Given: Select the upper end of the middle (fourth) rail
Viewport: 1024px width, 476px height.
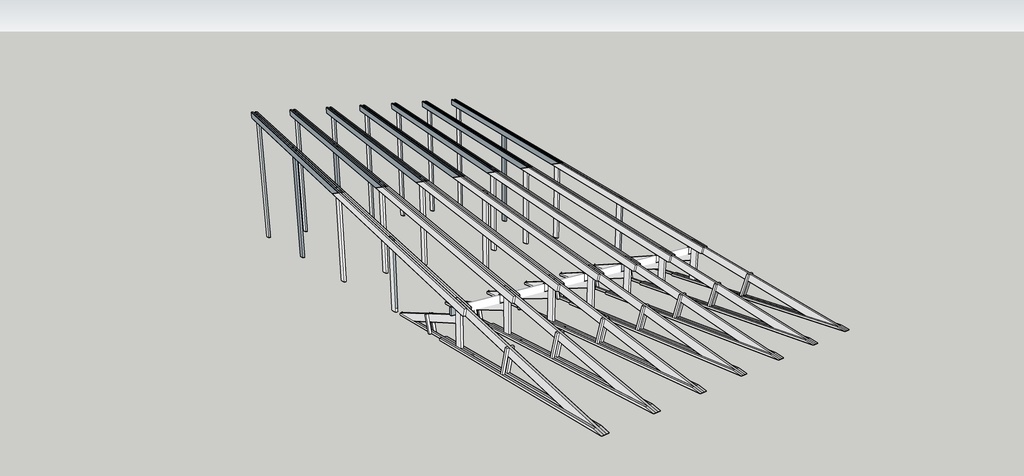Looking at the screenshot, I should [x=365, y=108].
